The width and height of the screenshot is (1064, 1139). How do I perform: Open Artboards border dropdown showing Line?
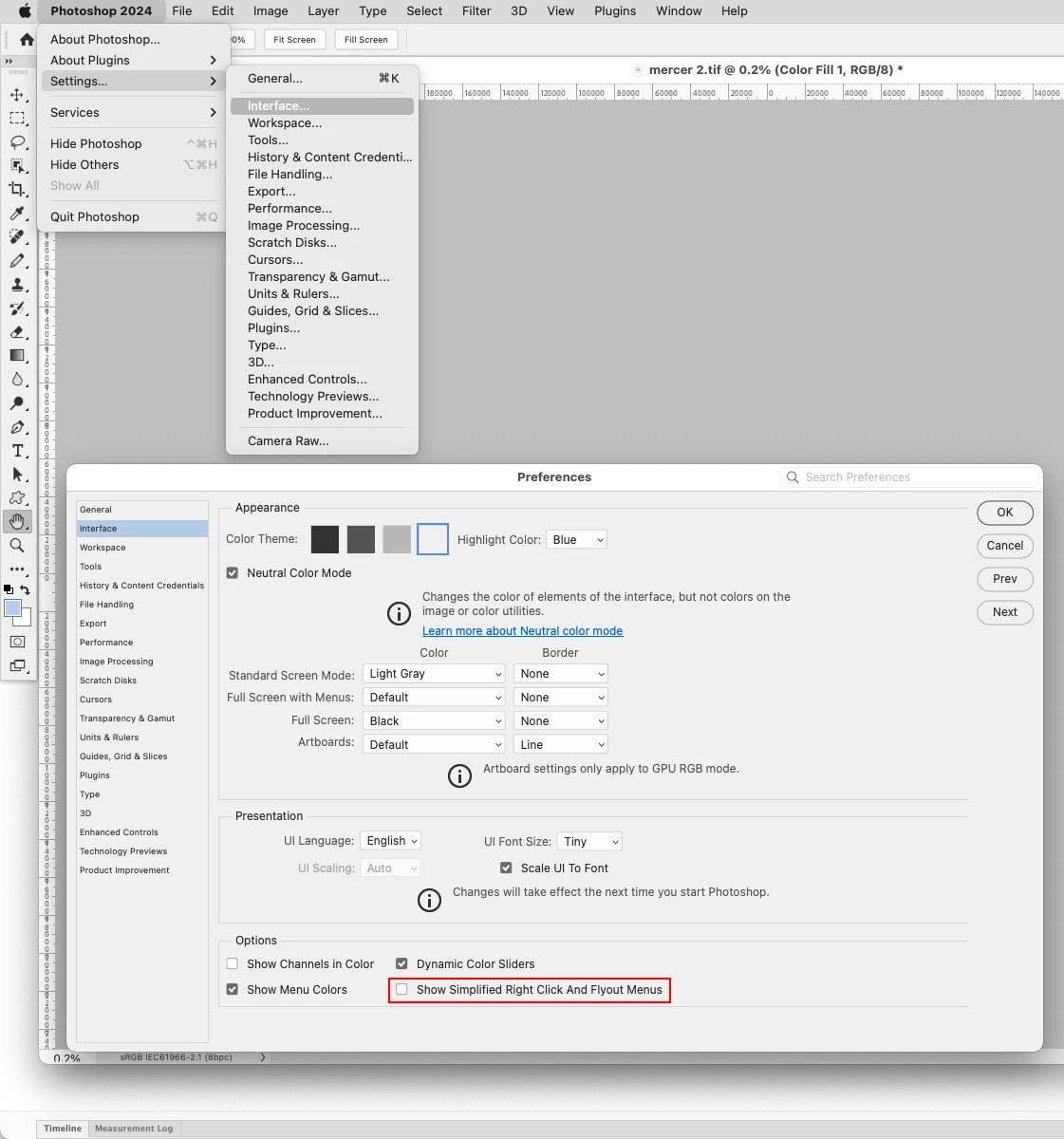(x=561, y=745)
